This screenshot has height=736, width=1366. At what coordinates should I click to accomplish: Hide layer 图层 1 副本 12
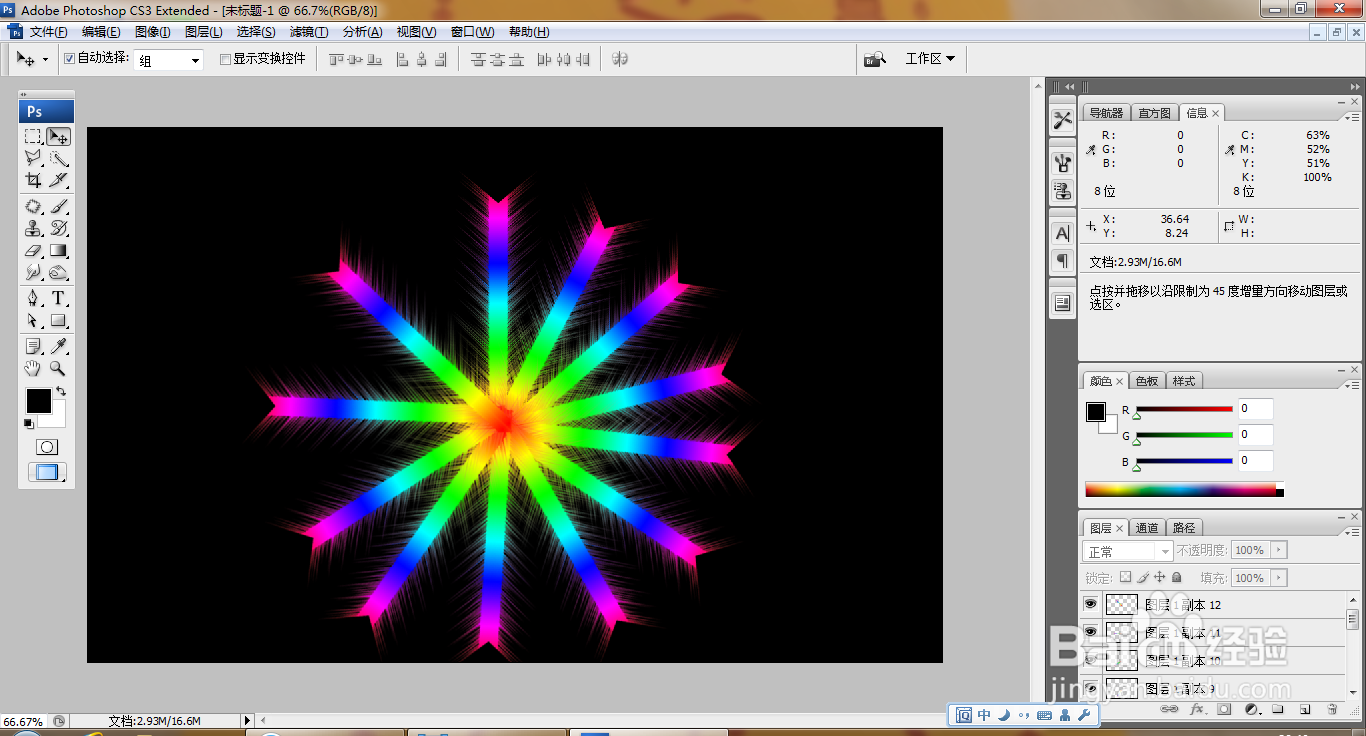(x=1091, y=604)
